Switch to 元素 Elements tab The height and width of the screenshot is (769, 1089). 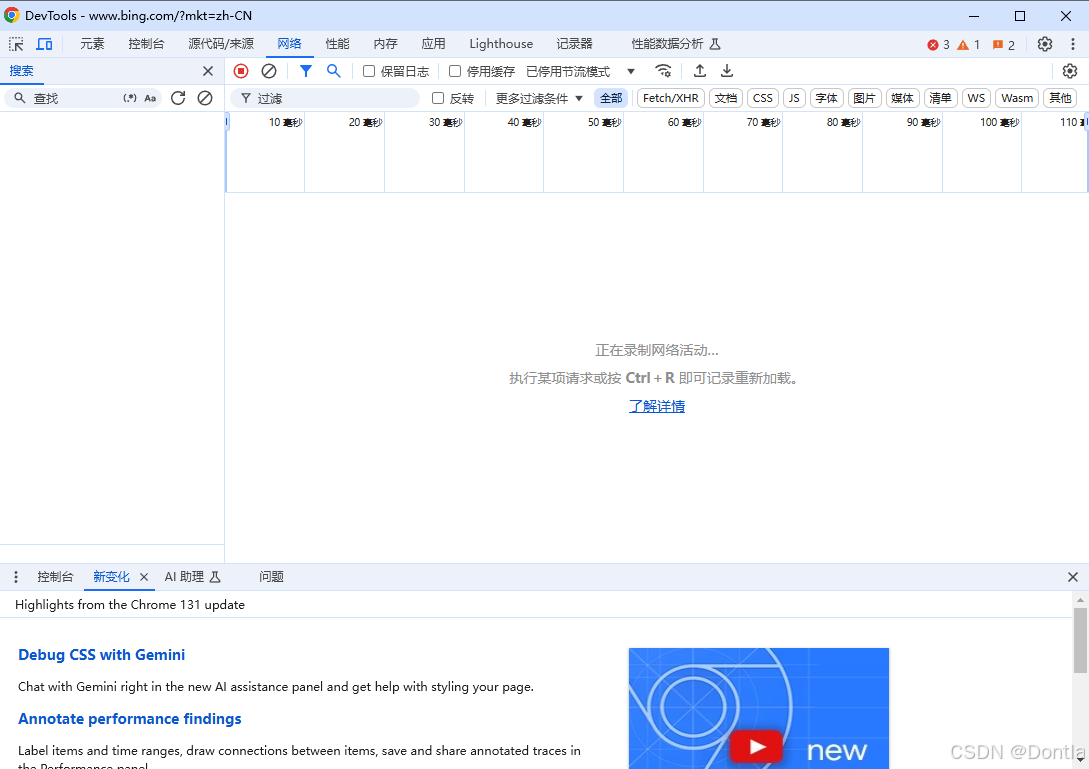pos(92,44)
